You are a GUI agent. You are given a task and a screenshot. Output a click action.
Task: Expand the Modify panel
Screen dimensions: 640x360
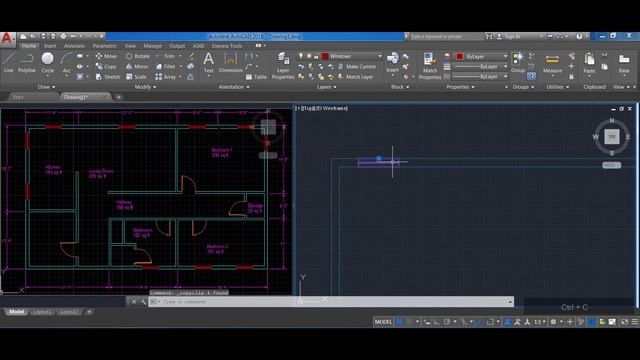click(145, 87)
